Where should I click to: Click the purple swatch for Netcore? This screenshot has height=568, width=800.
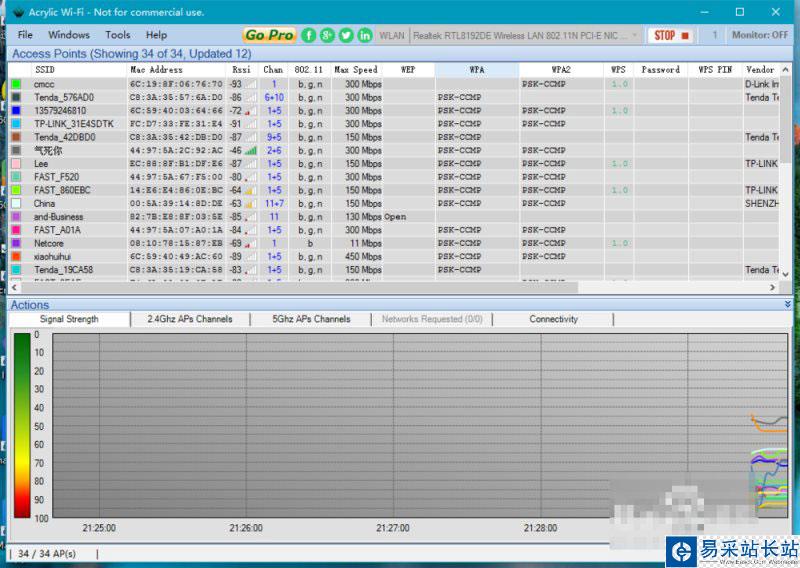pos(16,243)
